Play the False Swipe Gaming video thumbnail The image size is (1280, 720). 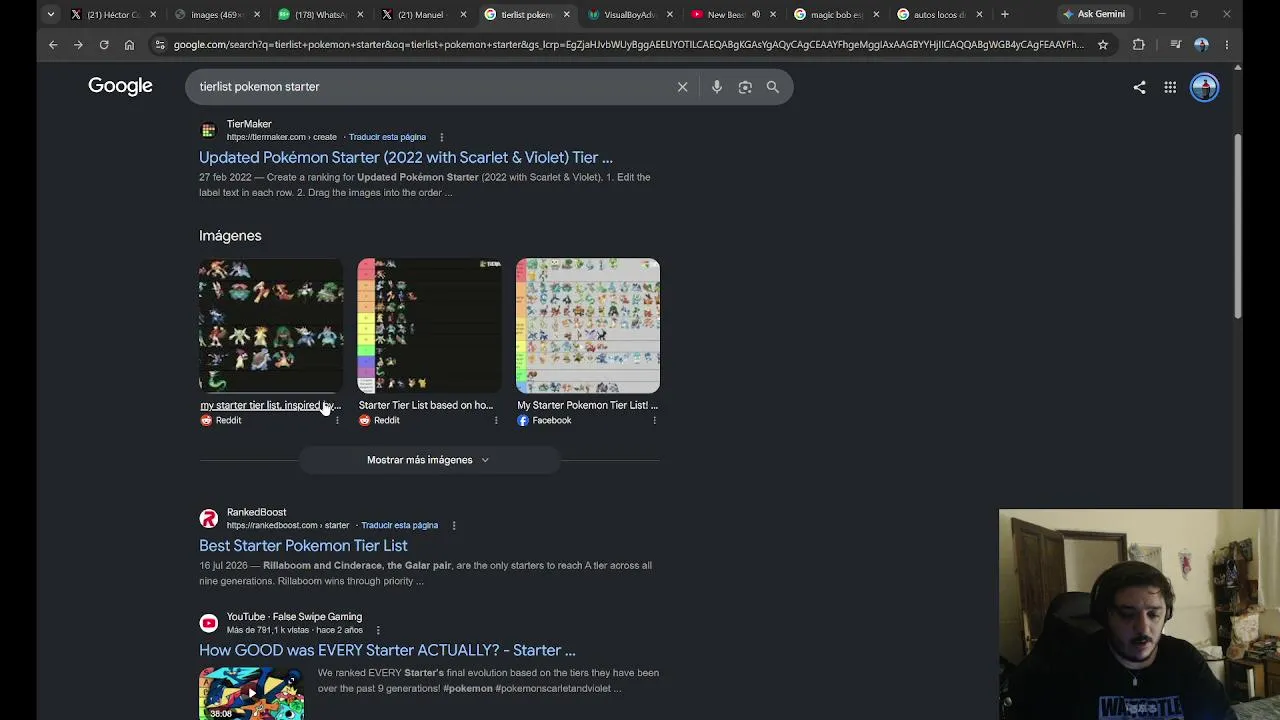pos(251,693)
